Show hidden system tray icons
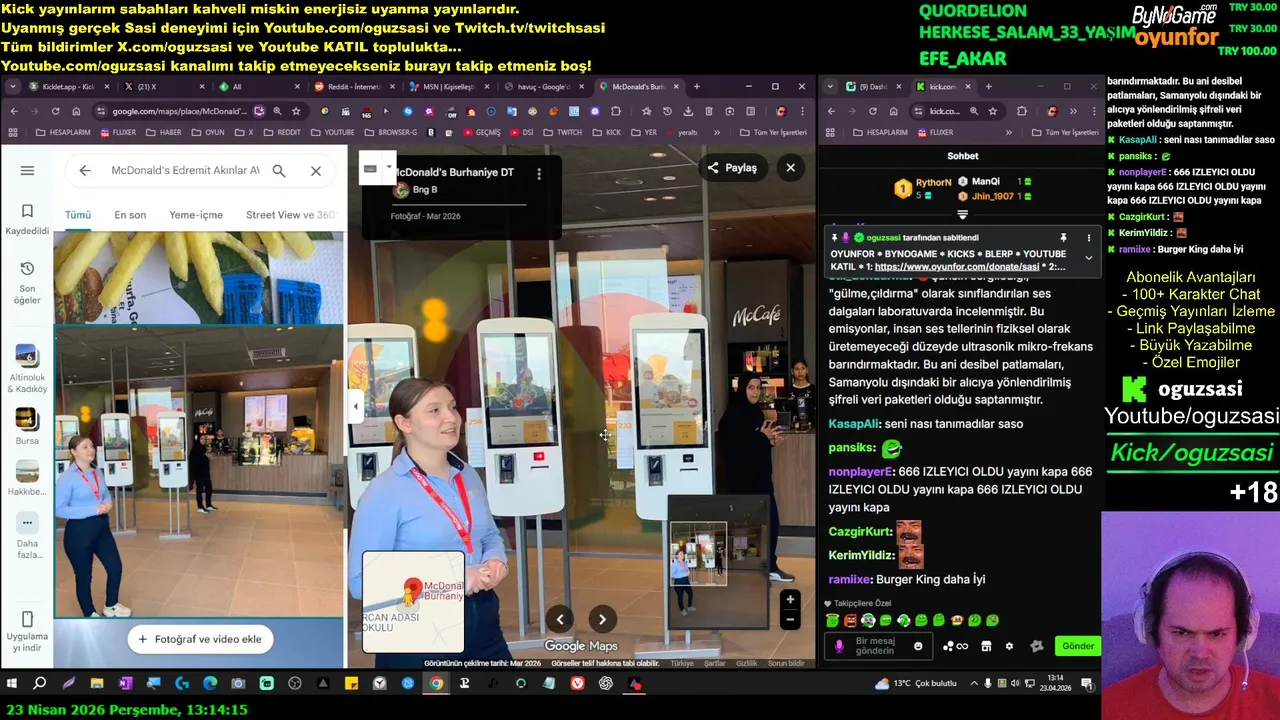Viewport: 1280px width, 720px height. [976, 684]
